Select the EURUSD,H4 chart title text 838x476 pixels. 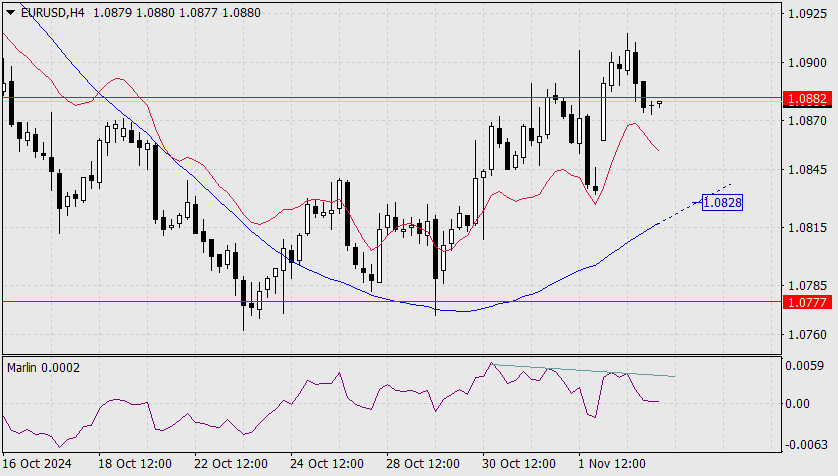[x=52, y=12]
